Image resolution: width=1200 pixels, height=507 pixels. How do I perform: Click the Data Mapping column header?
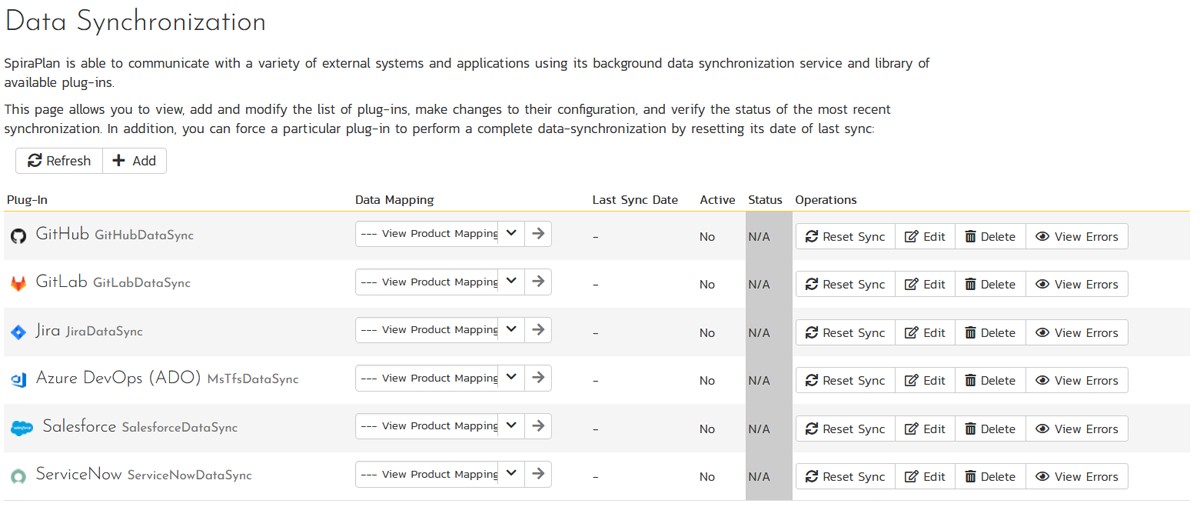point(394,200)
